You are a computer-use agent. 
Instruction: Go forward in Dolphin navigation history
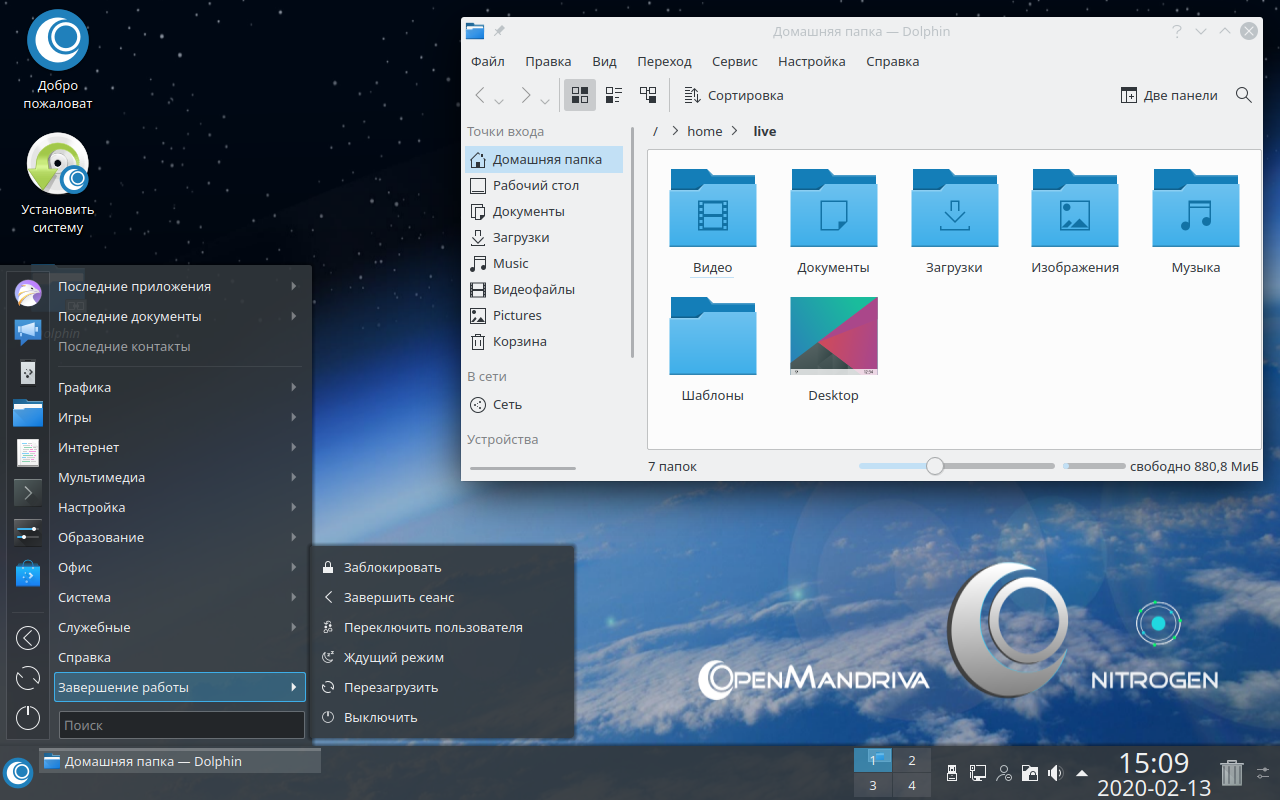tap(526, 96)
